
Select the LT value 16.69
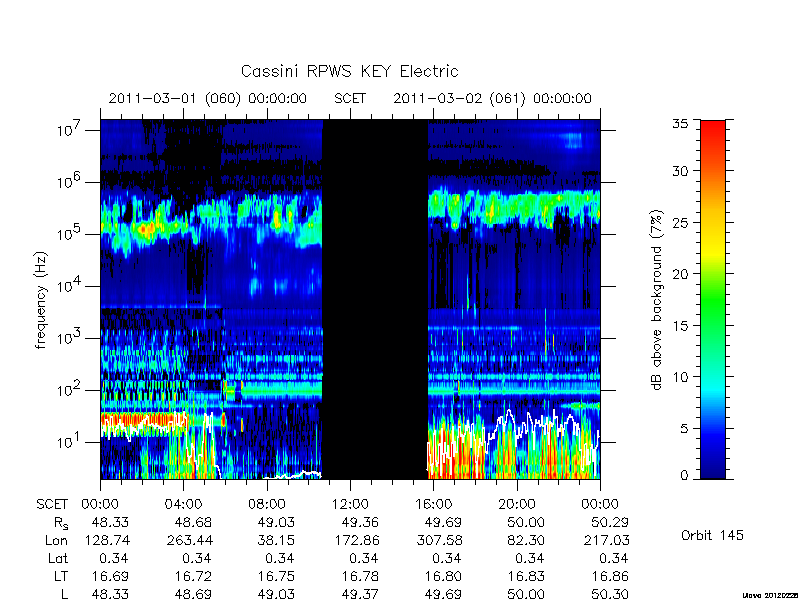[x=110, y=576]
